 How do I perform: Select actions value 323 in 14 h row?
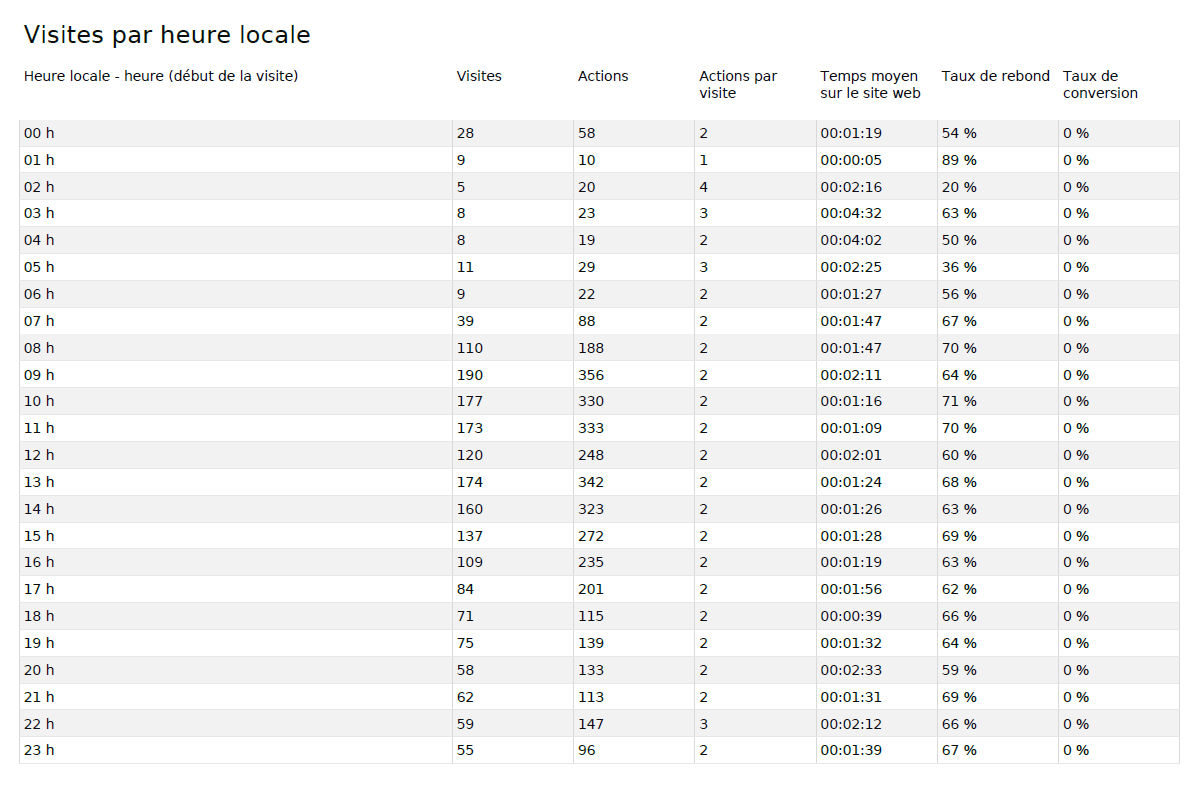pyautogui.click(x=591, y=509)
